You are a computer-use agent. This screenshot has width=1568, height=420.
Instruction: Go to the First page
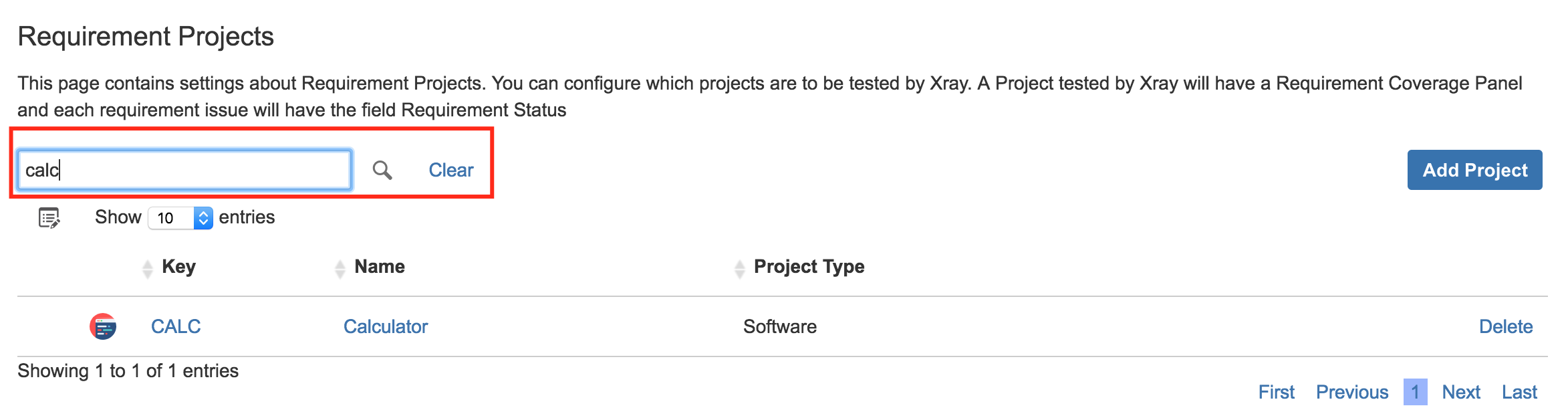1277,392
